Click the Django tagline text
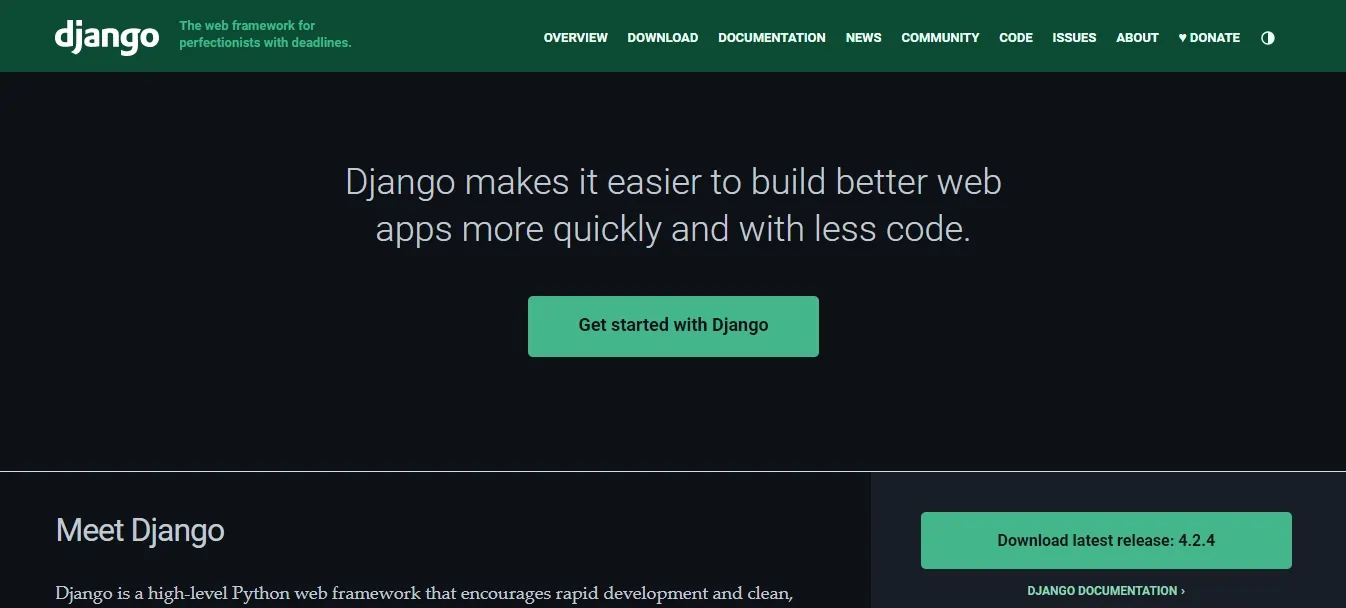Viewport: 1346px width, 608px height. click(x=265, y=35)
